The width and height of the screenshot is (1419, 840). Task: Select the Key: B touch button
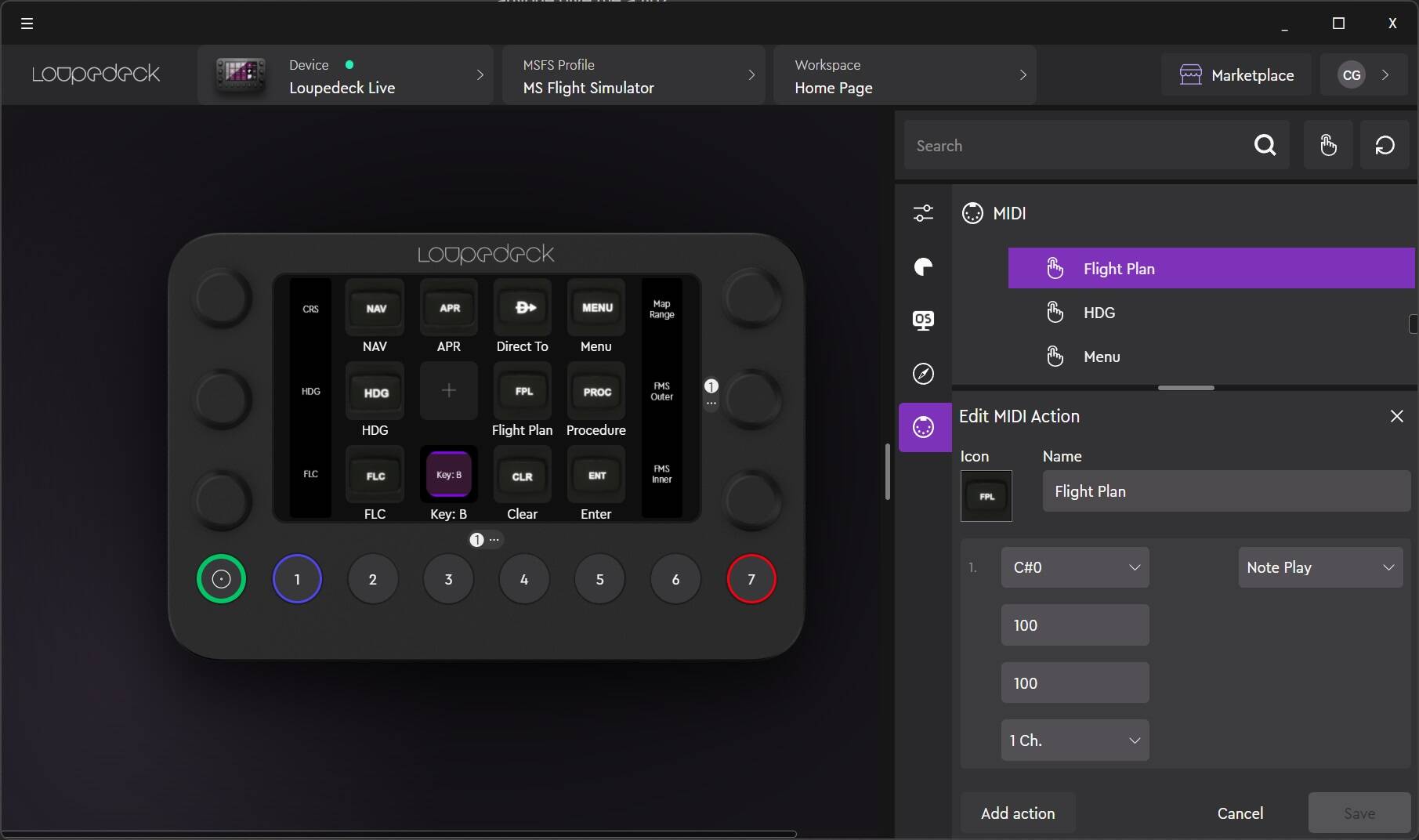click(449, 475)
